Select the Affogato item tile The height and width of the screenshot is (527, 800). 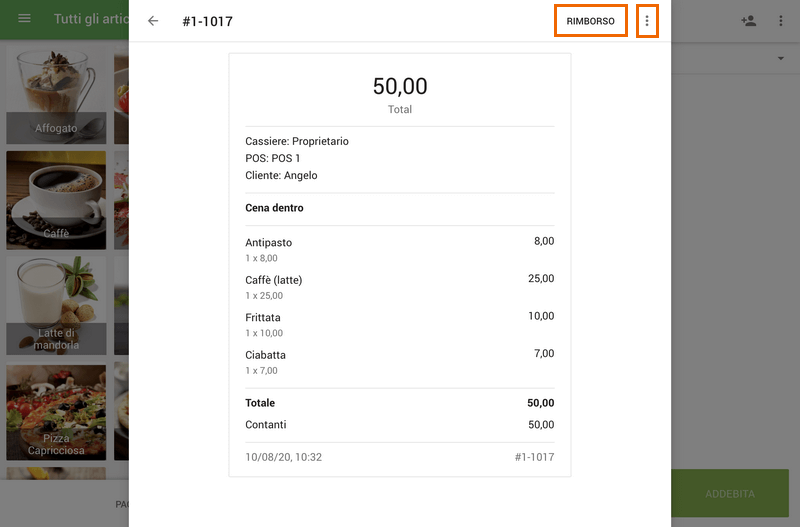[x=56, y=96]
